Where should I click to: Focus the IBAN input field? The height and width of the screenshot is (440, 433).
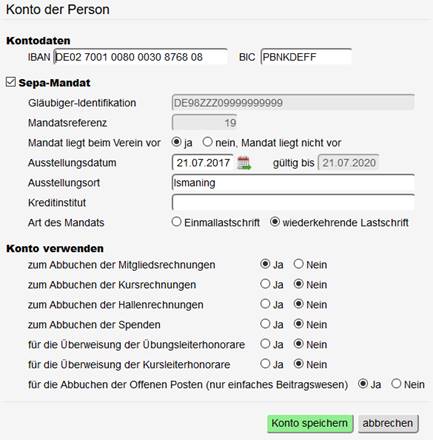[141, 57]
